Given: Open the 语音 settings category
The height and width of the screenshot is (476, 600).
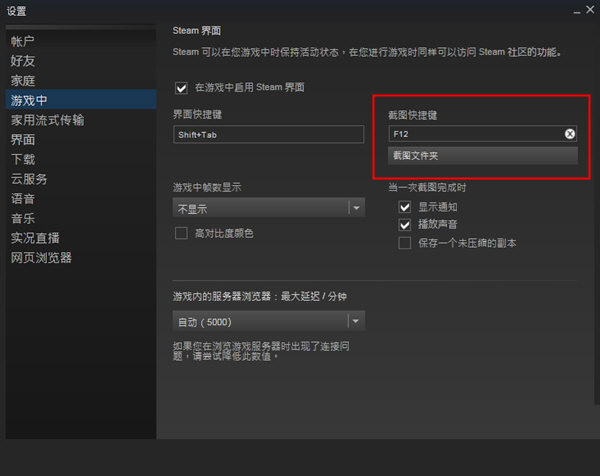Looking at the screenshot, I should (81, 199).
